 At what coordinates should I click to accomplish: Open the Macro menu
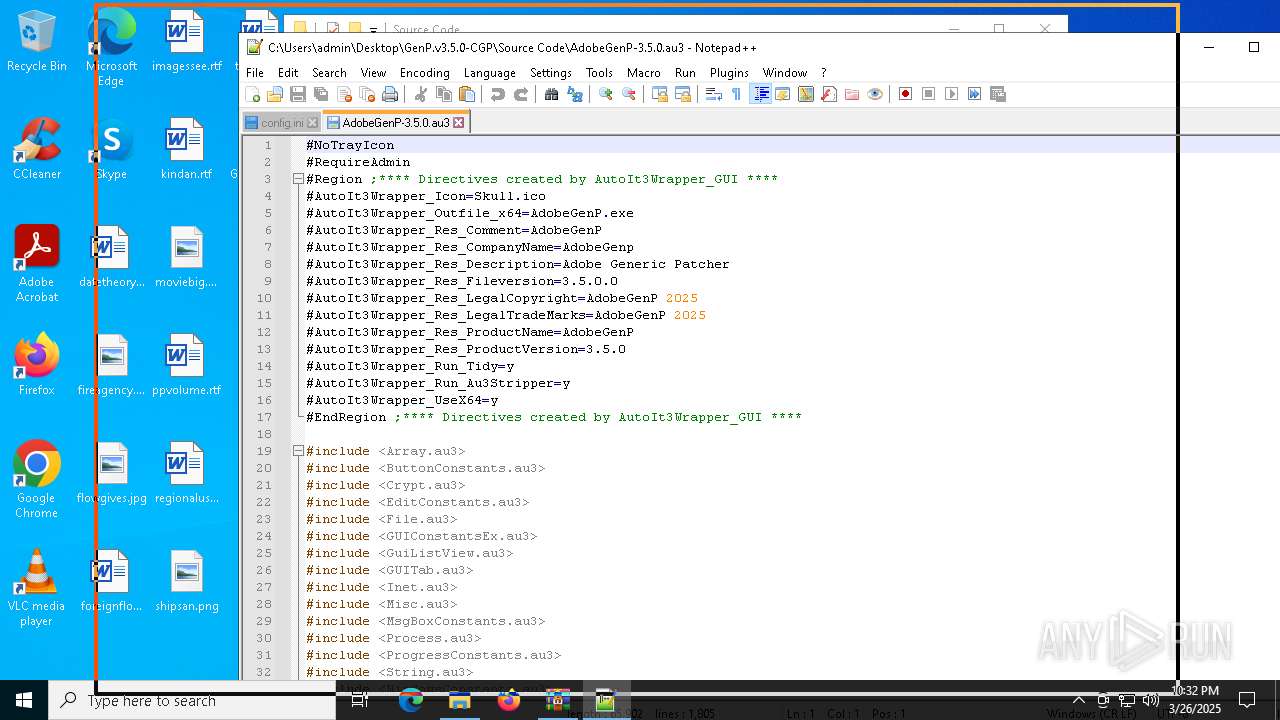pos(644,73)
